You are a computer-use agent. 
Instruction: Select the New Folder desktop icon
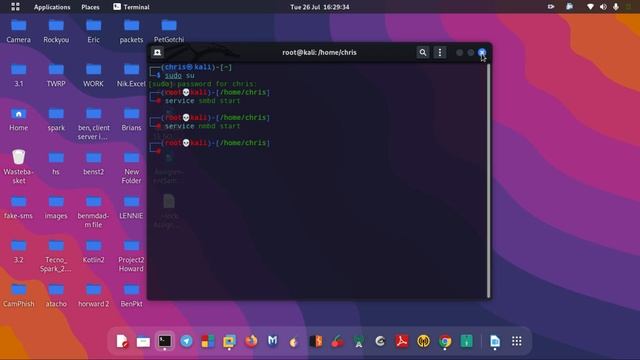[x=131, y=167]
